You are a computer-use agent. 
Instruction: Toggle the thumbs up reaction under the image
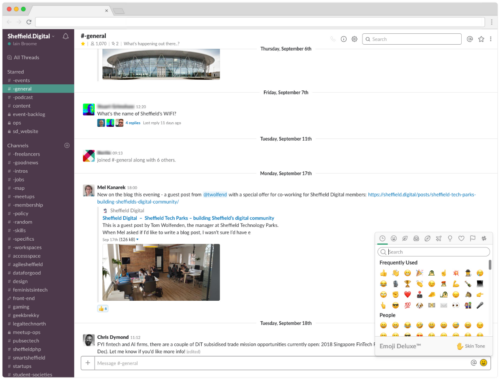pos(103,309)
